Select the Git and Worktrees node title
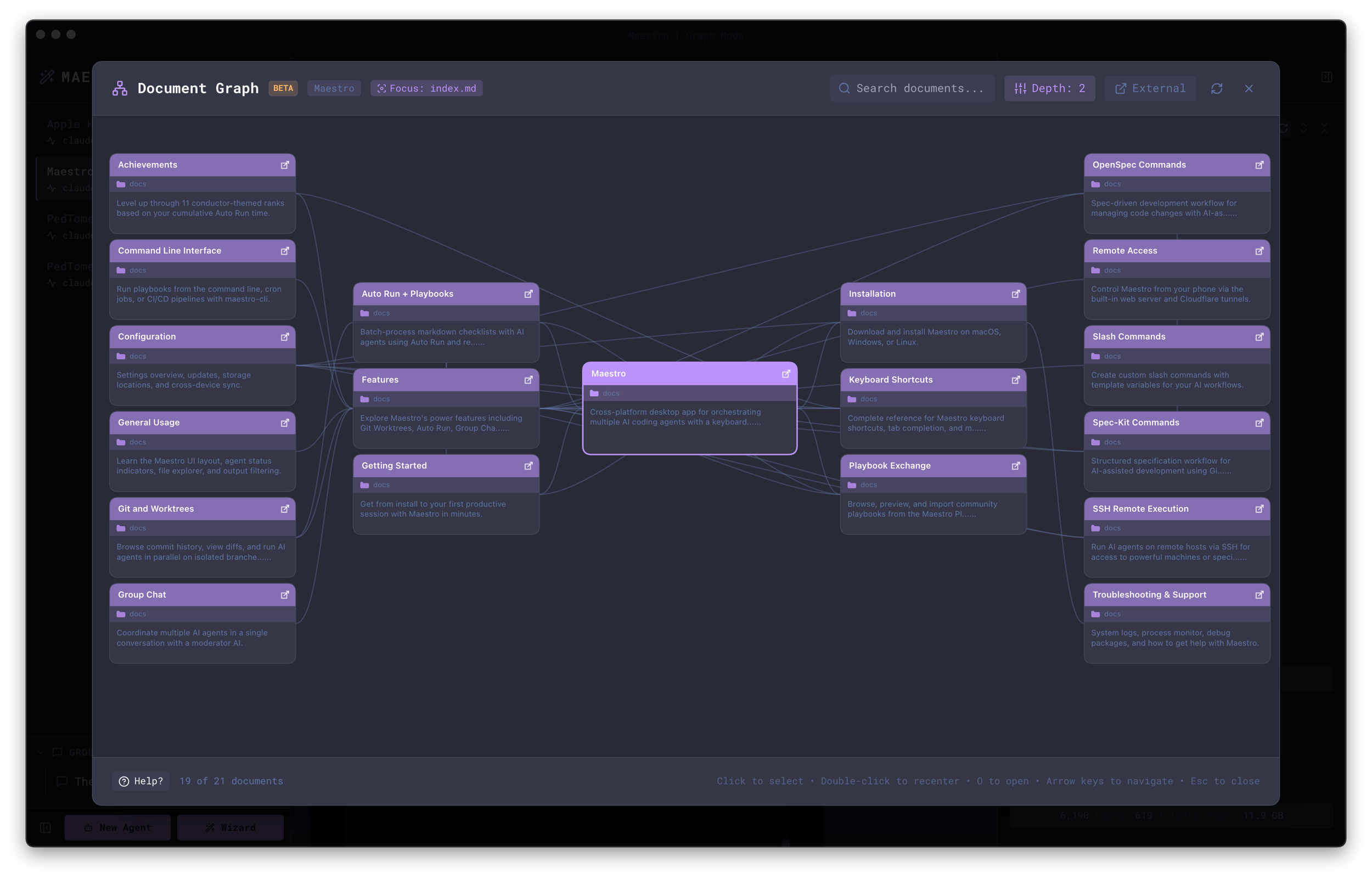This screenshot has height=879, width=1372. (x=156, y=509)
